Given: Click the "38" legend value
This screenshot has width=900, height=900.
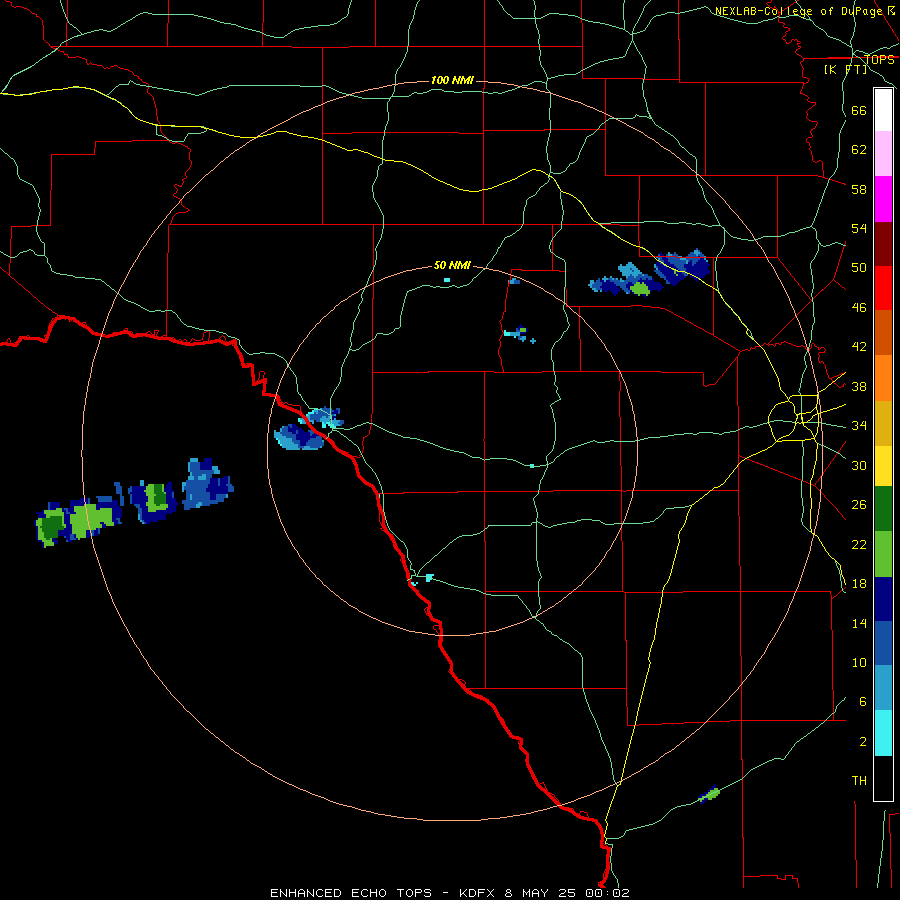Looking at the screenshot, I should click(859, 386).
